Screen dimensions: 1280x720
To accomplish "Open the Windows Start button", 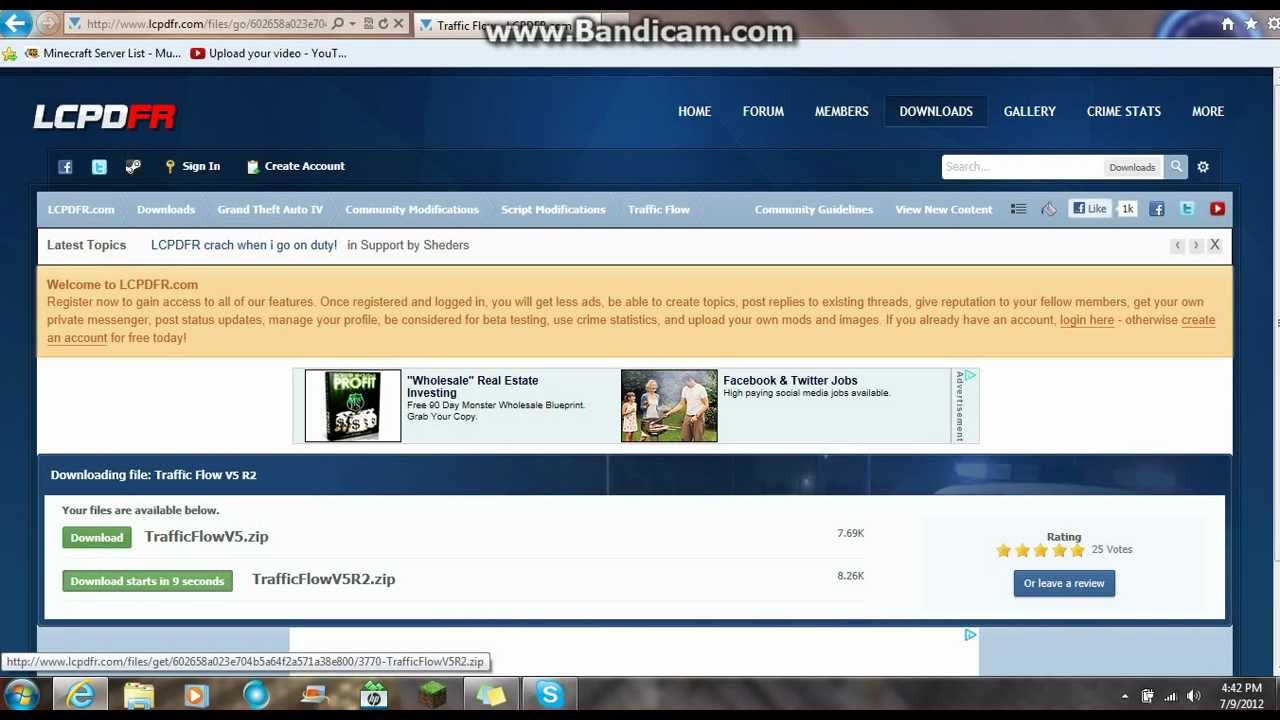I will coord(21,695).
